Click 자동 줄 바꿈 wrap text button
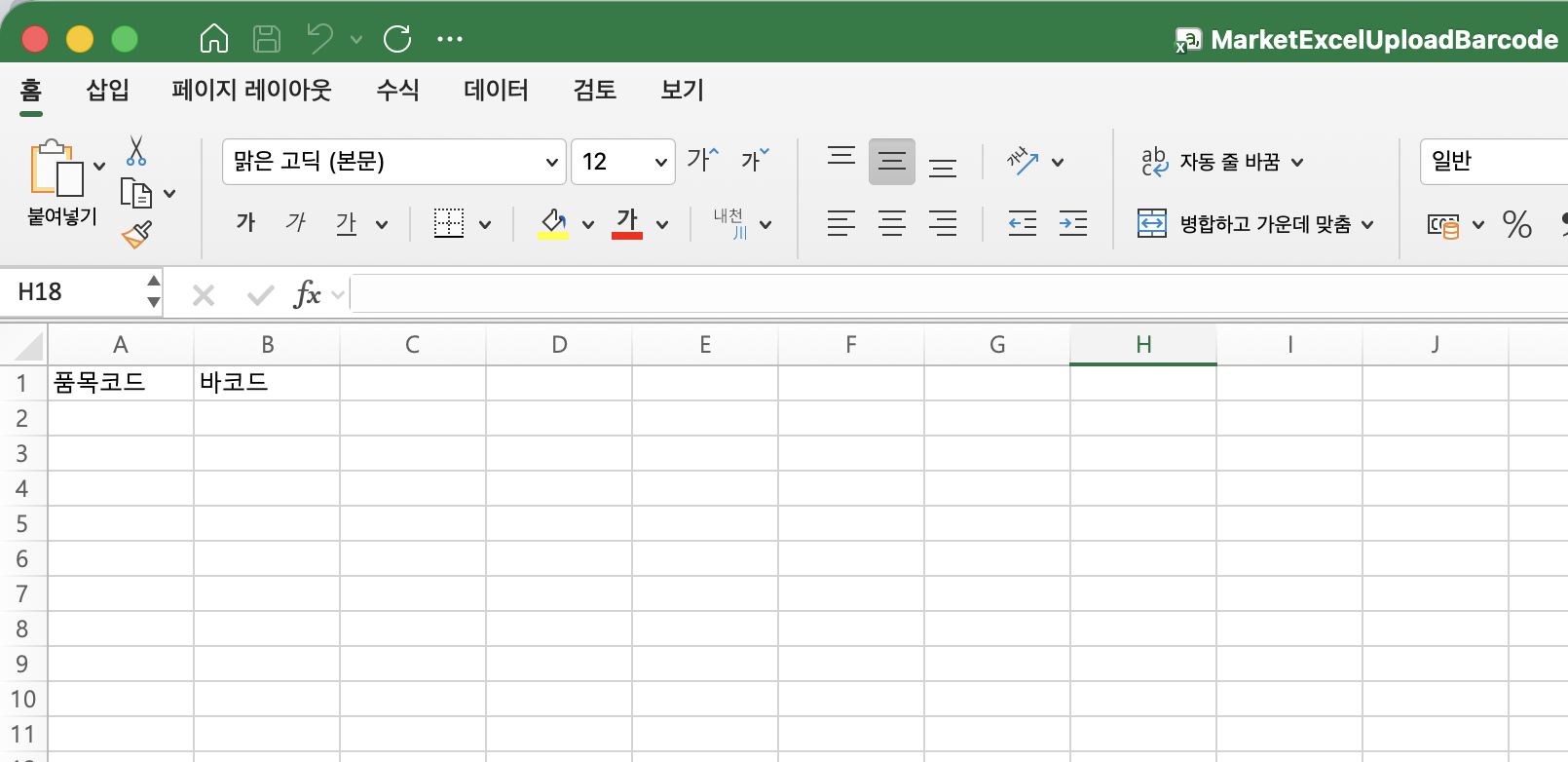The image size is (1568, 762). 1221,162
